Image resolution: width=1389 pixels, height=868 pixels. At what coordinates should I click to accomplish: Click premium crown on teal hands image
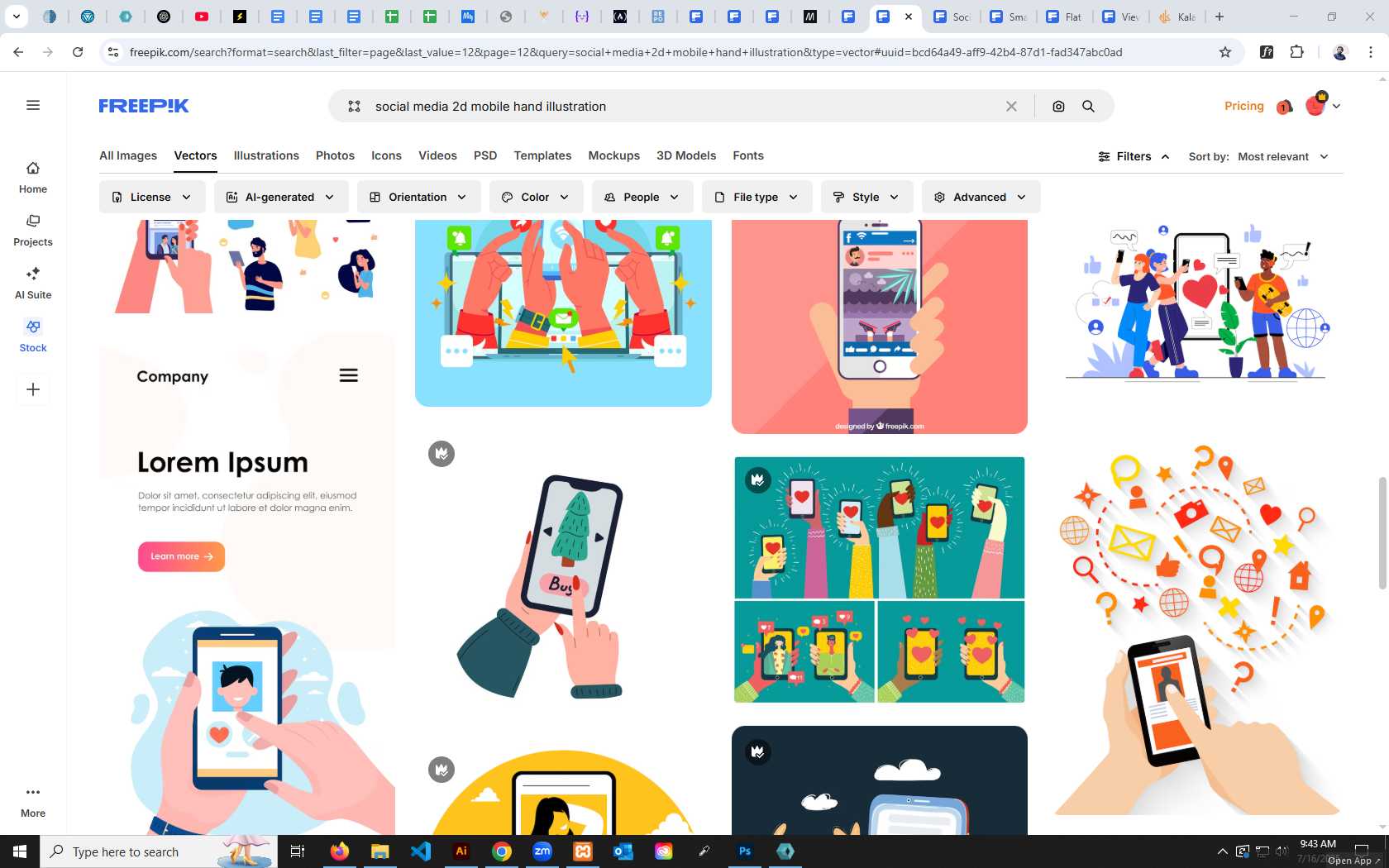pos(757,479)
